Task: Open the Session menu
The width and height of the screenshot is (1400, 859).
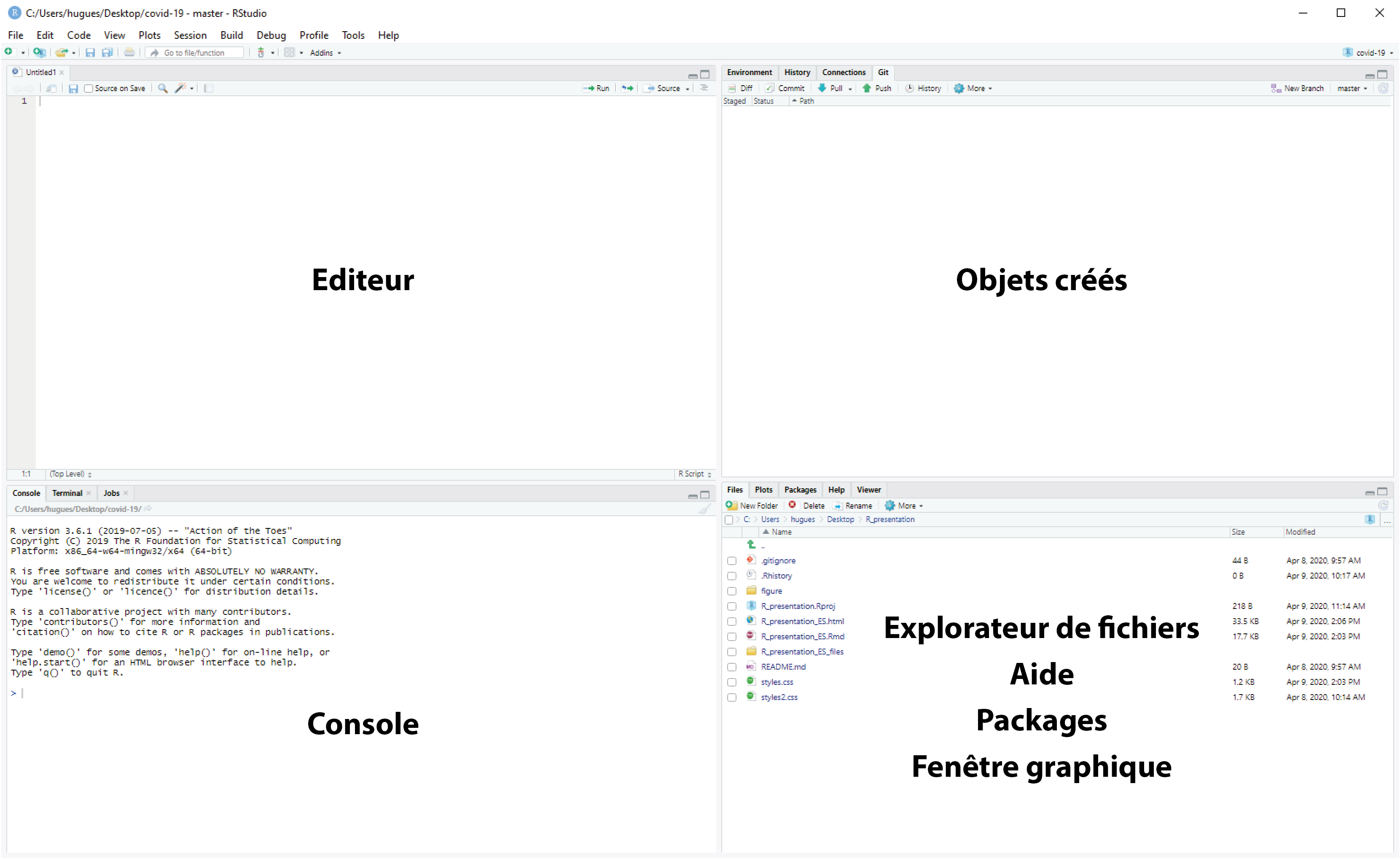Action: coord(190,35)
